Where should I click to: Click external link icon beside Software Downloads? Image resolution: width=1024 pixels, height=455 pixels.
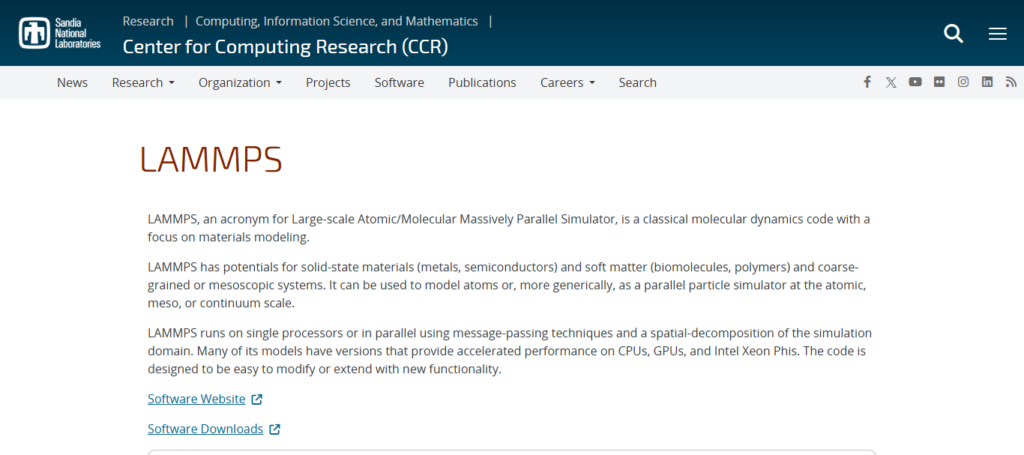[275, 430]
